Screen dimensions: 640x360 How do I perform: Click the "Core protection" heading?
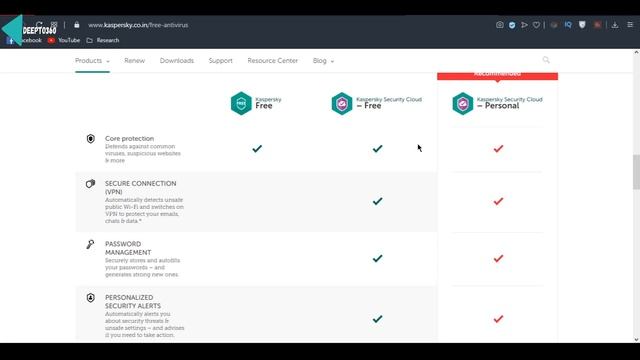pyautogui.click(x=129, y=138)
